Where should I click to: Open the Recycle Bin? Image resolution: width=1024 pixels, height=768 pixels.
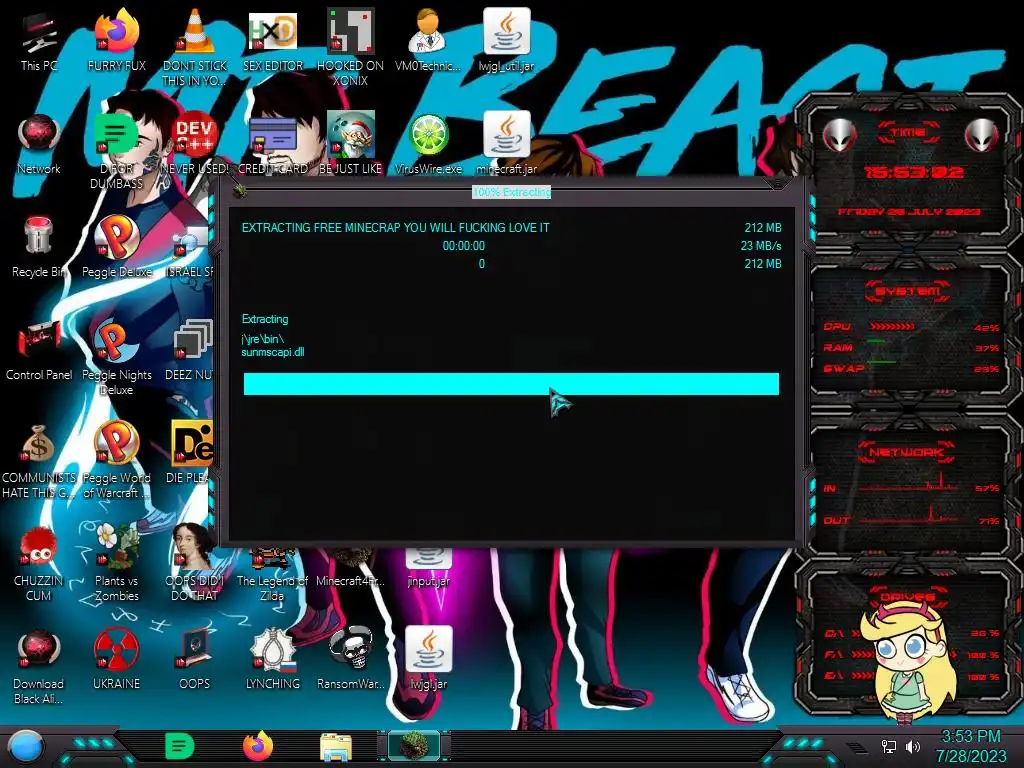39,248
